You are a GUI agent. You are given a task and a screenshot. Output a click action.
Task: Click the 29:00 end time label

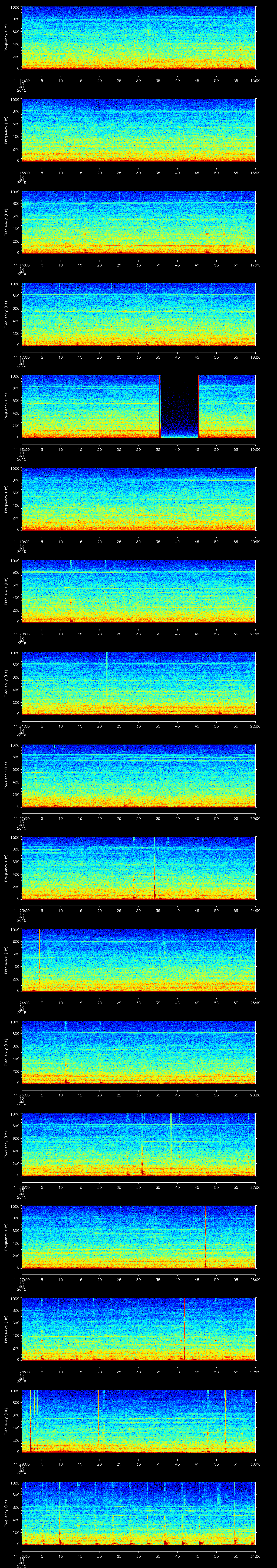click(256, 1372)
